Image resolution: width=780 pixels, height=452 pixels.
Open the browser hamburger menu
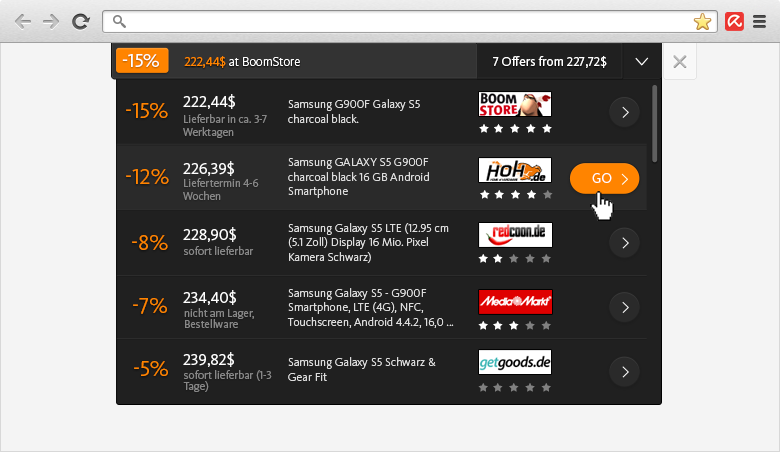click(x=760, y=21)
